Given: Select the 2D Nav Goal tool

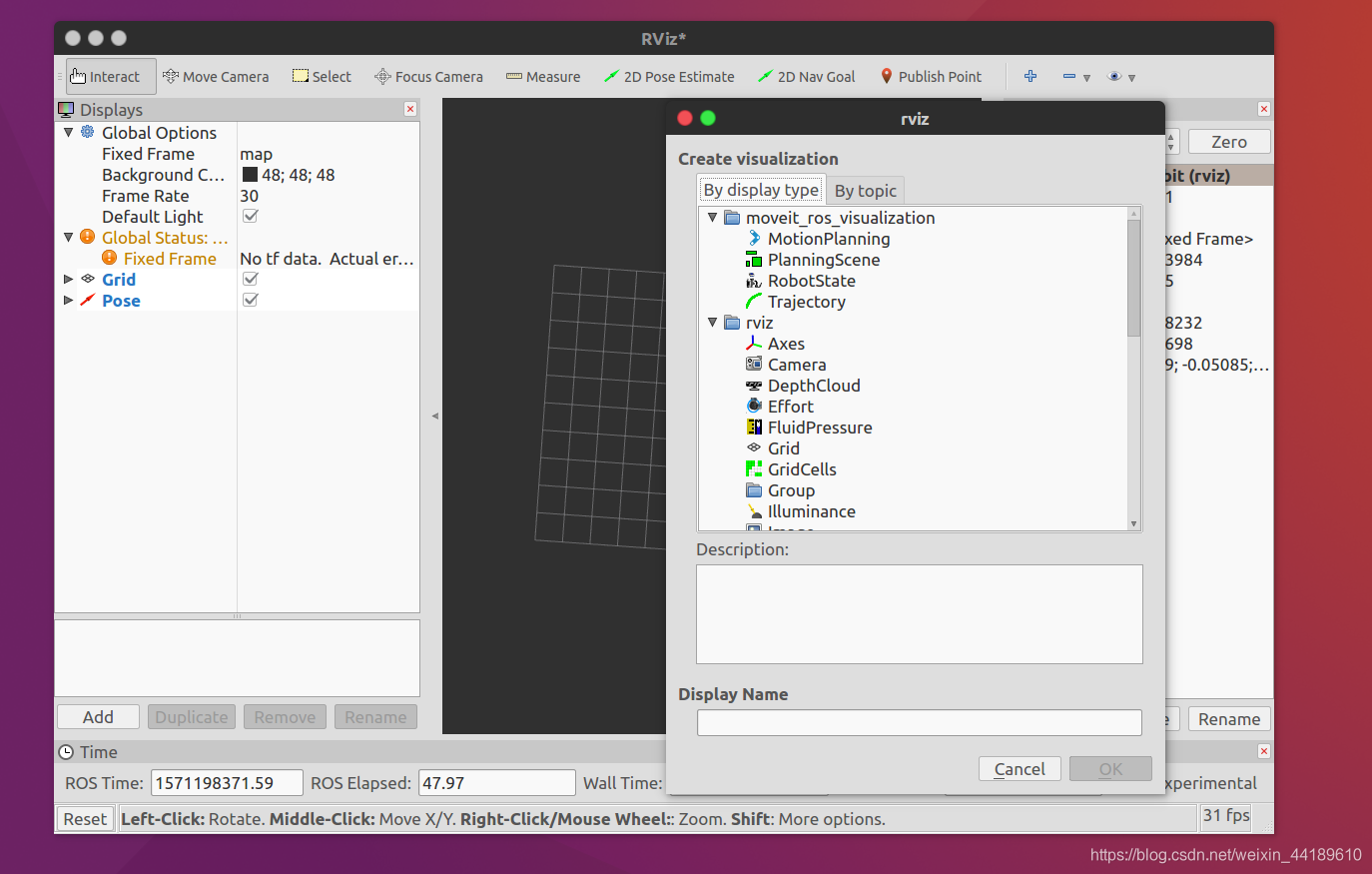Looking at the screenshot, I should pos(806,77).
